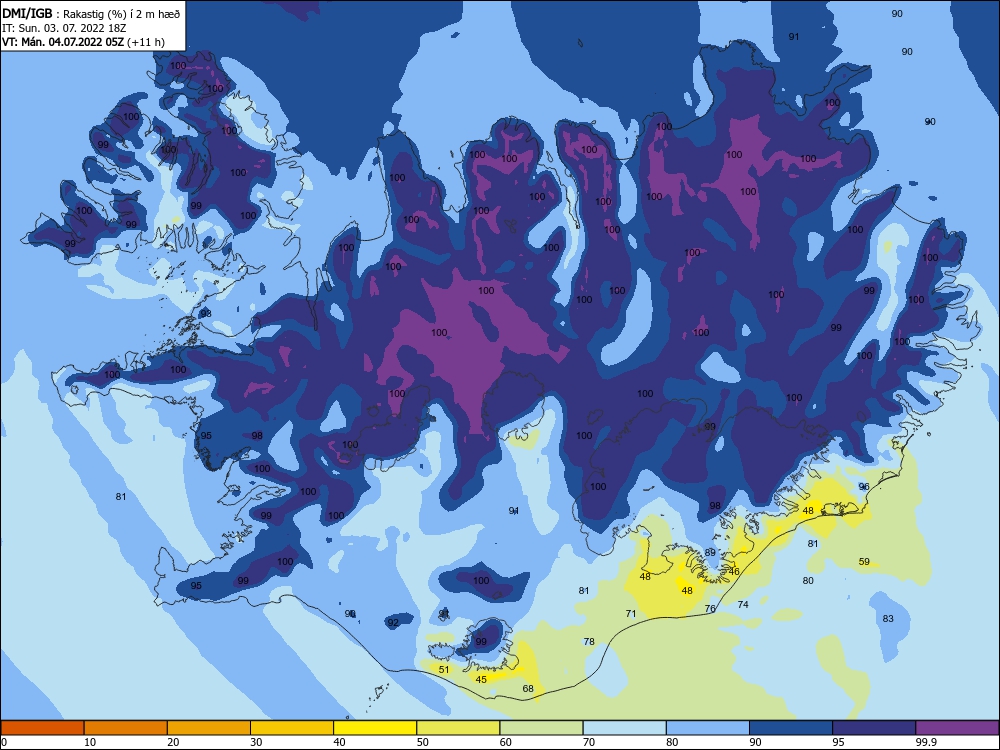Screen dimensions: 1000x750
Task: Click the map value '78'
Action: click(x=589, y=641)
